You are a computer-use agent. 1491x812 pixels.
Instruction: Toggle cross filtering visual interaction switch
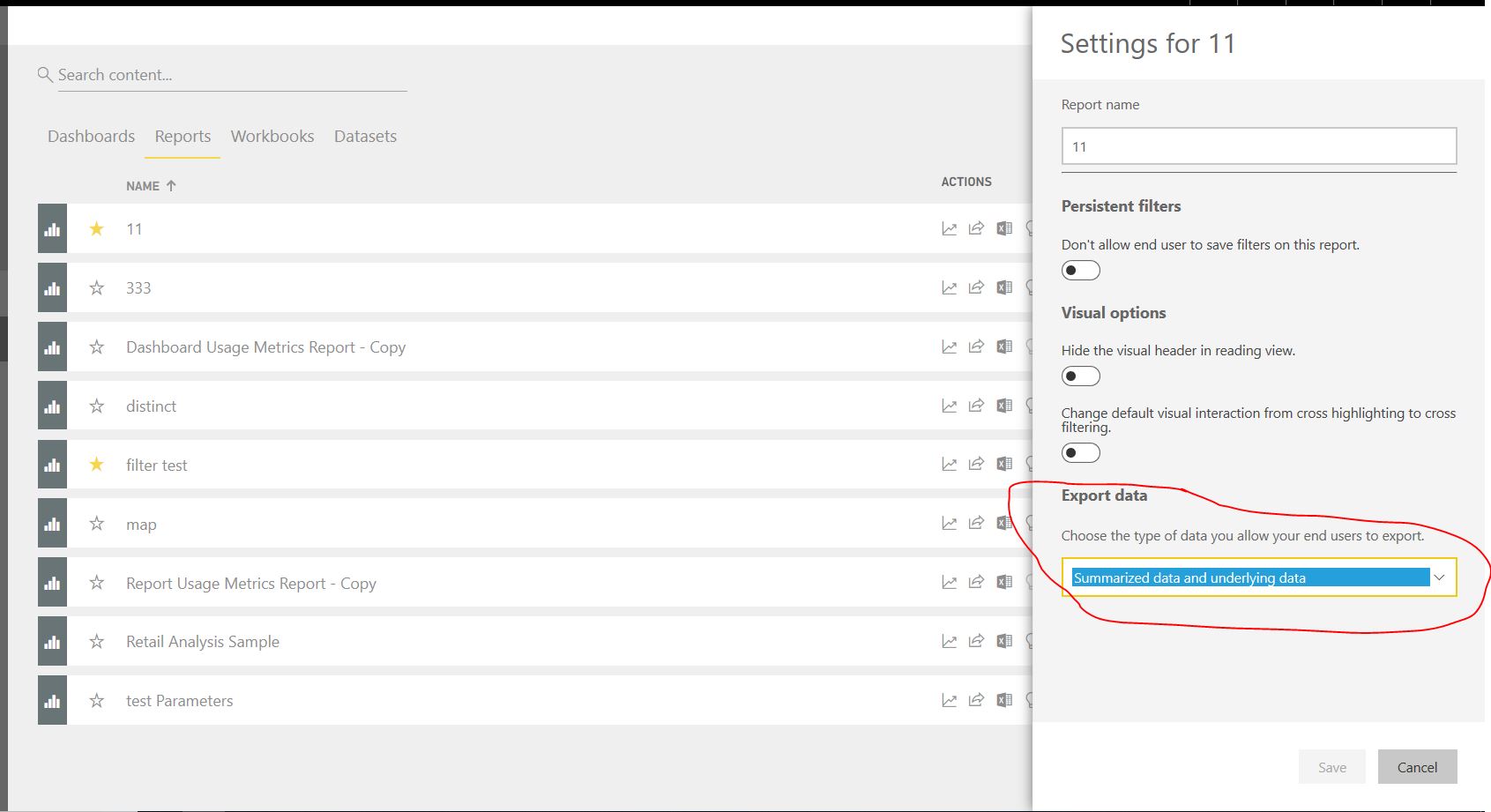pos(1081,453)
